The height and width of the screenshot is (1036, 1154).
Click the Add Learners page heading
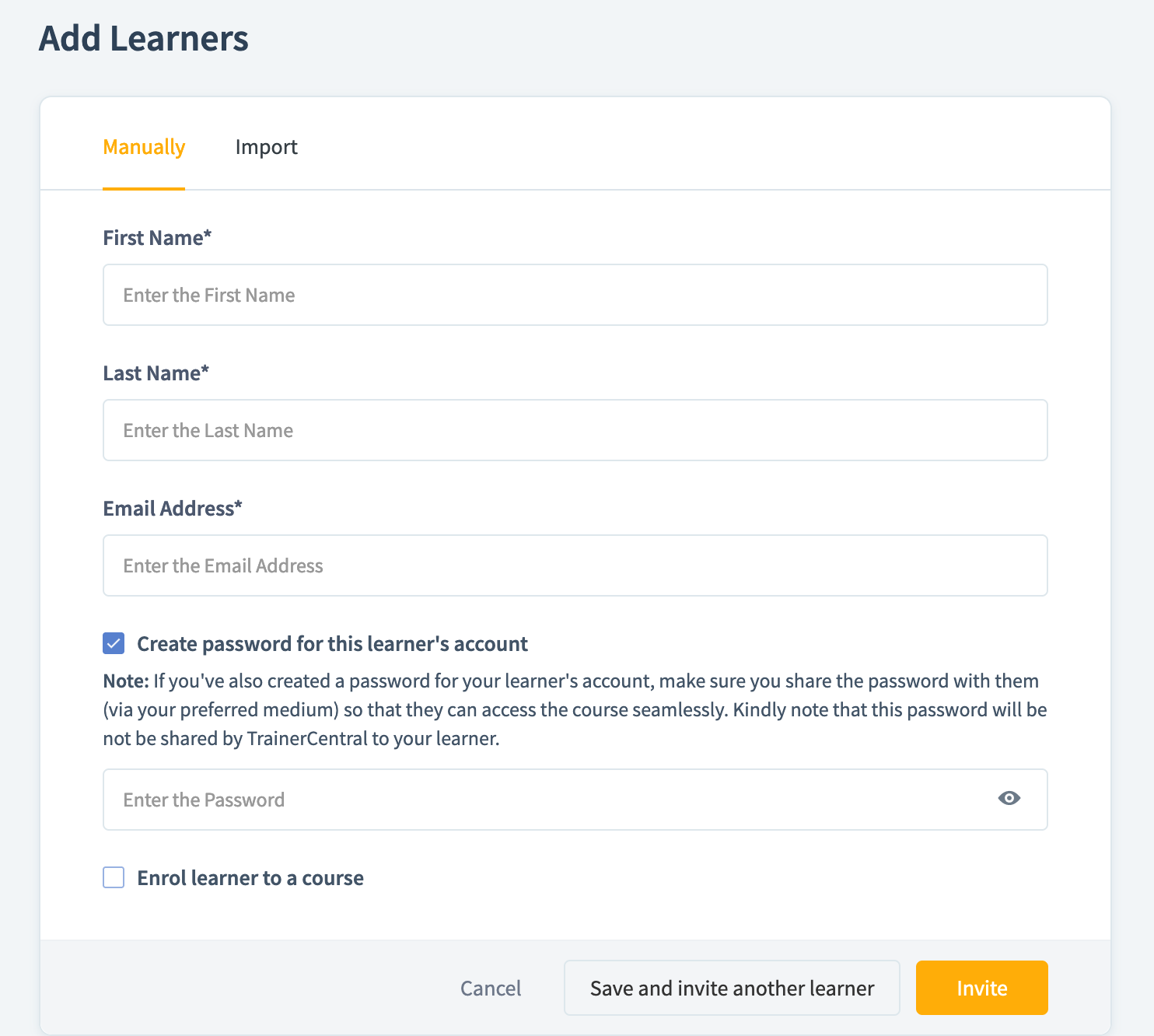144,38
